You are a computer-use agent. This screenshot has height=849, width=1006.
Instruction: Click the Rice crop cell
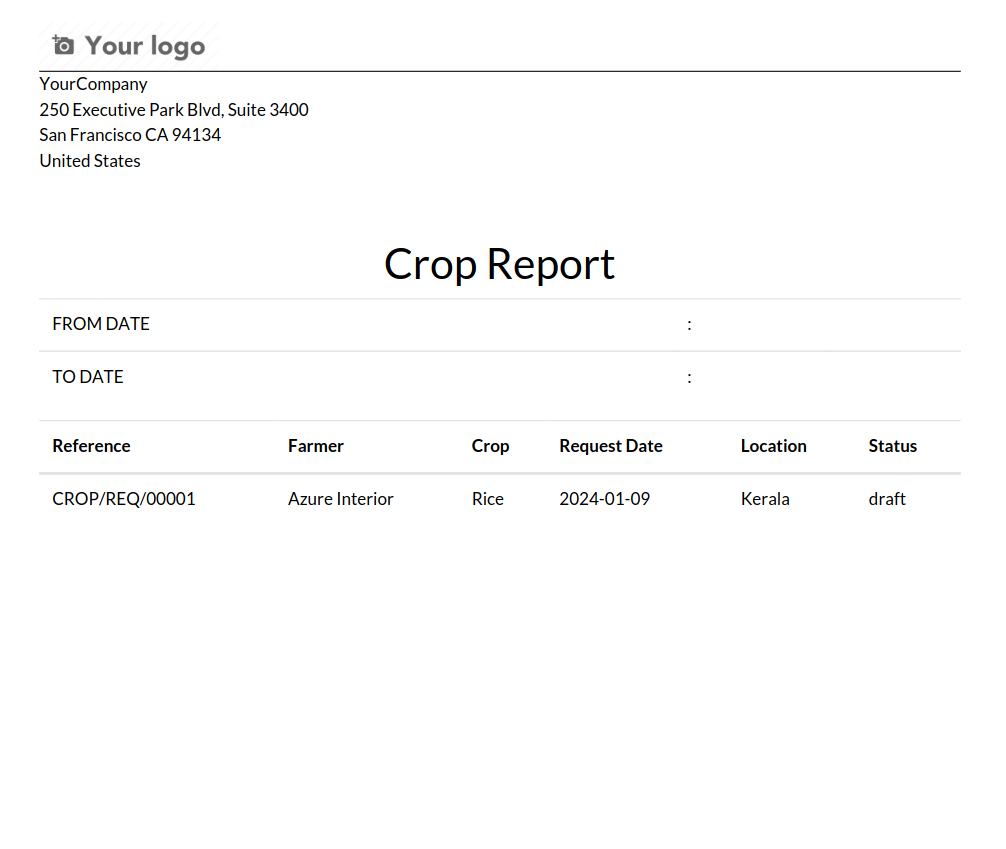coord(487,499)
